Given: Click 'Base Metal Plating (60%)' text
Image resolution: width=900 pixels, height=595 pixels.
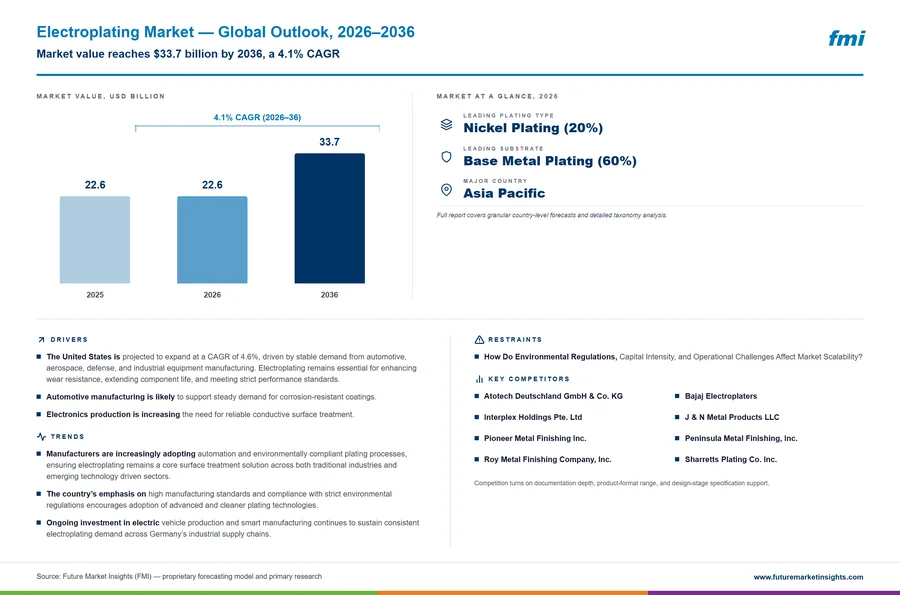Looking at the screenshot, I should (x=550, y=161).
